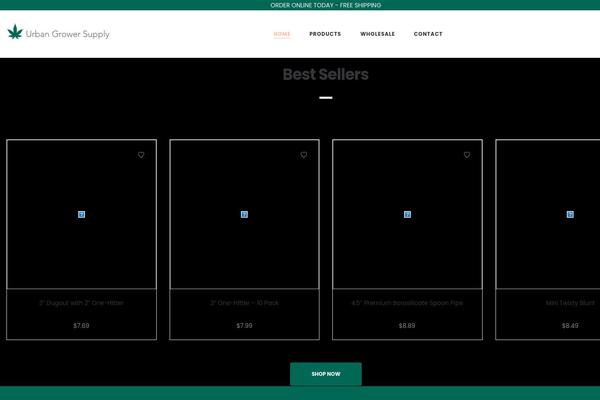Viewport: 600px width, 400px height.
Task: Click the $7.69 price
Action: [x=81, y=326]
